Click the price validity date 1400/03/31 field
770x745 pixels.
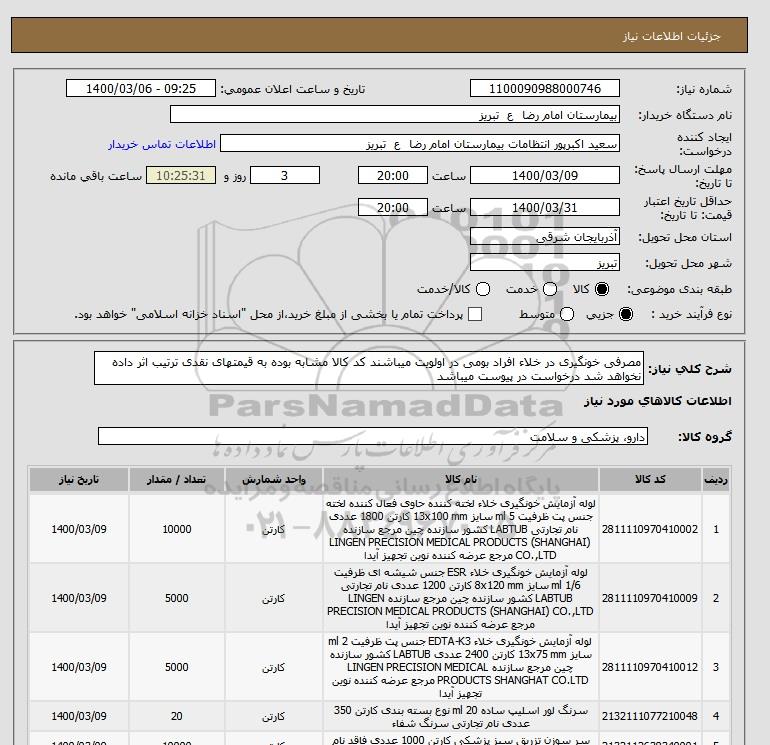[x=545, y=208]
